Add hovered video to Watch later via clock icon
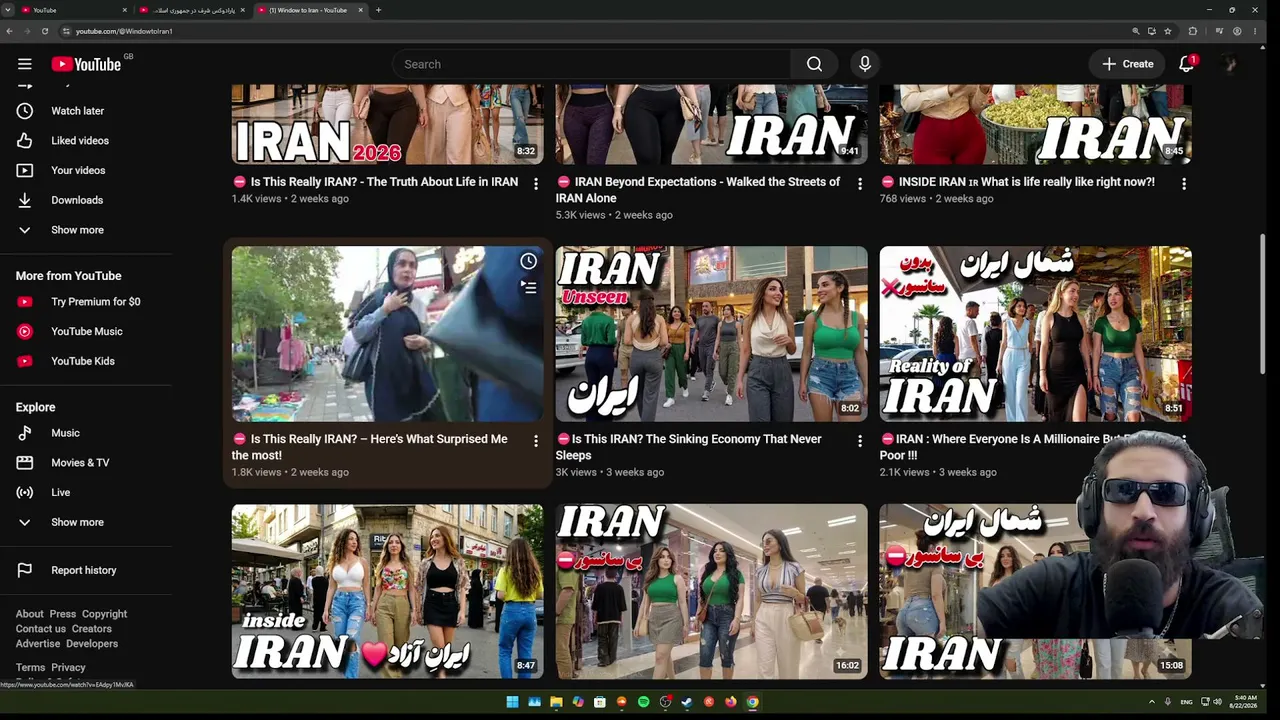The width and height of the screenshot is (1280, 720). (528, 262)
